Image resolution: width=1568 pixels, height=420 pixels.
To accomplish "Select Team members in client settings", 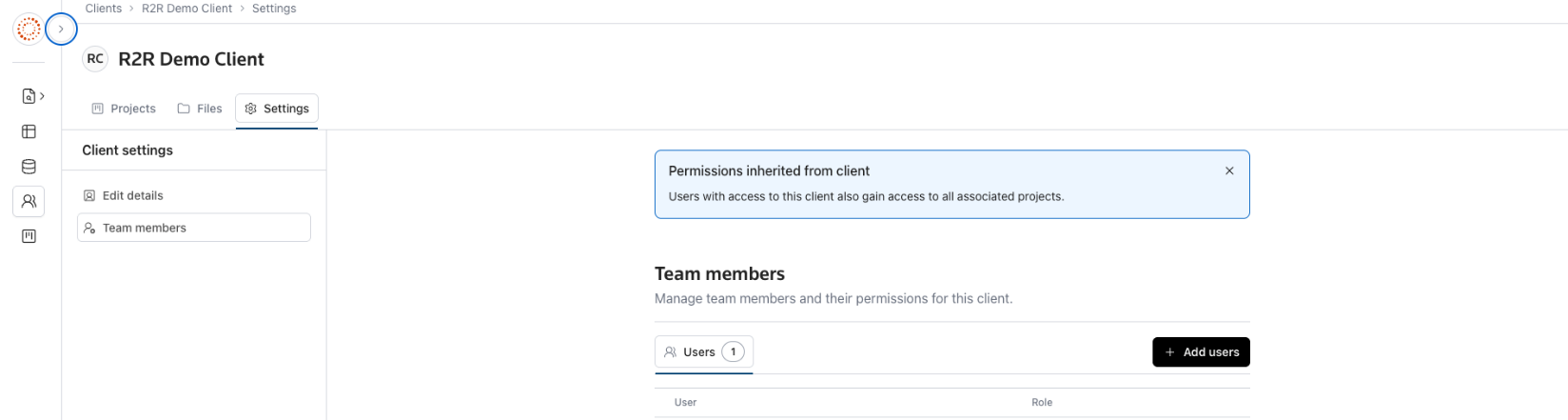I will click(x=145, y=228).
